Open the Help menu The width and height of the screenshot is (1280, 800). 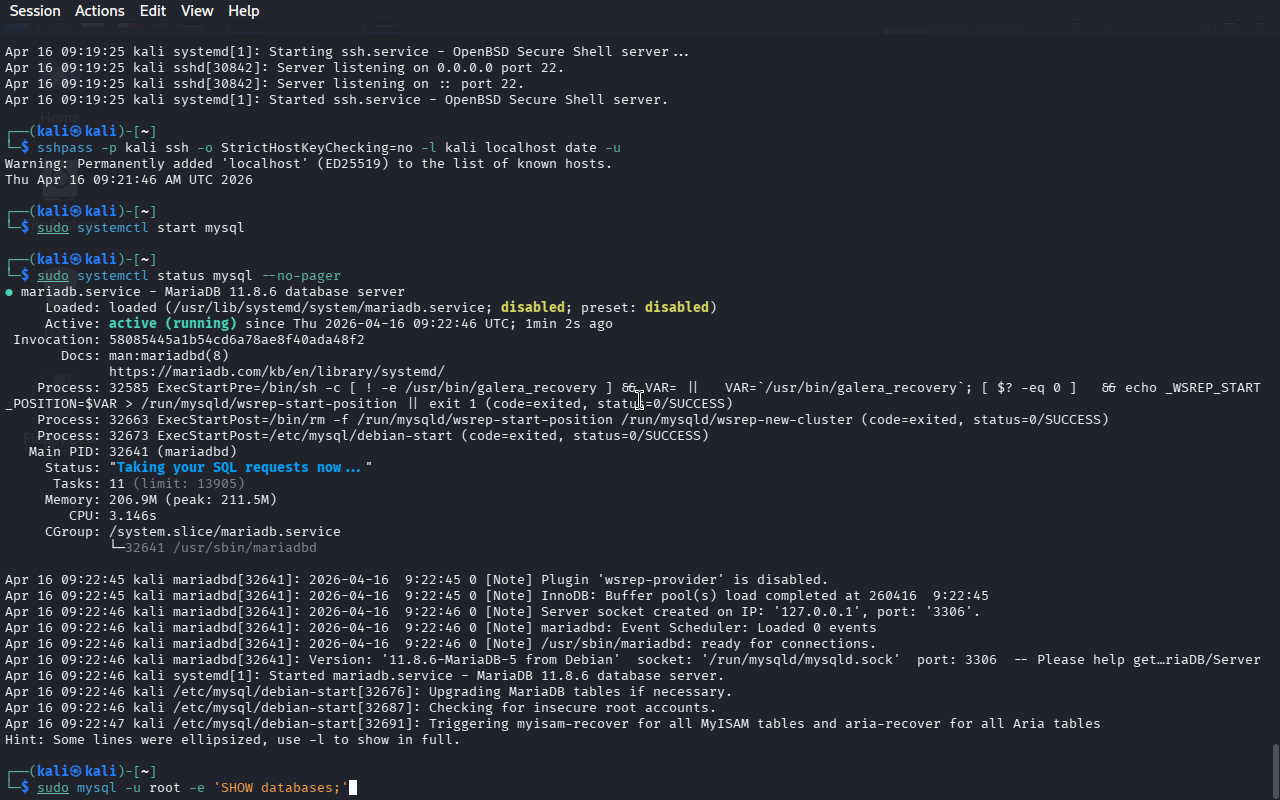[x=243, y=11]
